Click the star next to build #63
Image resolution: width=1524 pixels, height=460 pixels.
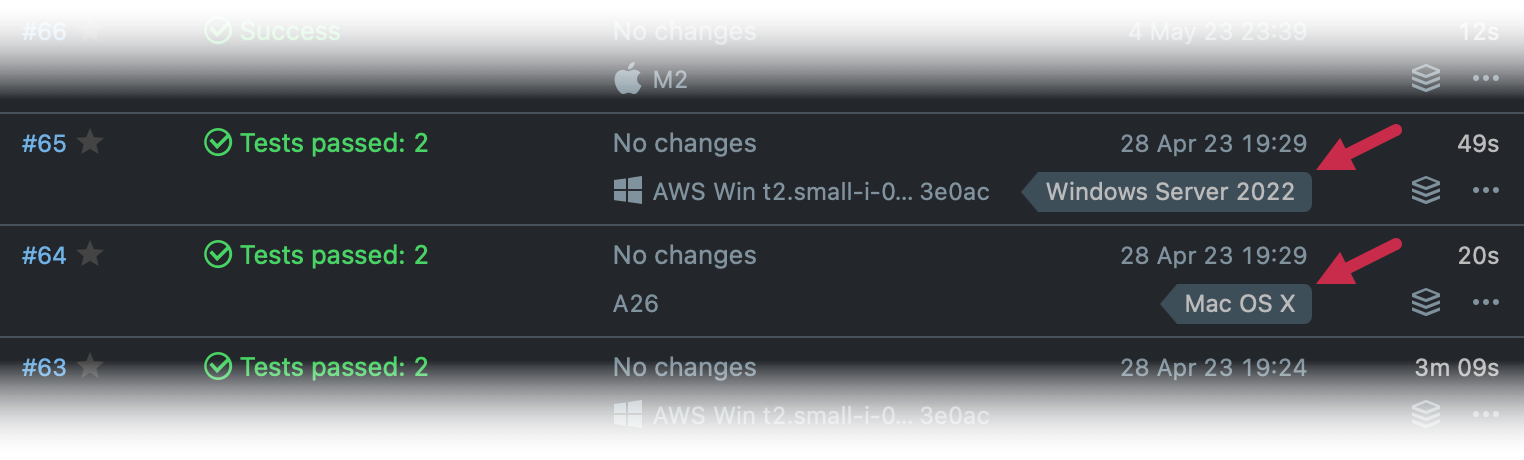coord(90,367)
